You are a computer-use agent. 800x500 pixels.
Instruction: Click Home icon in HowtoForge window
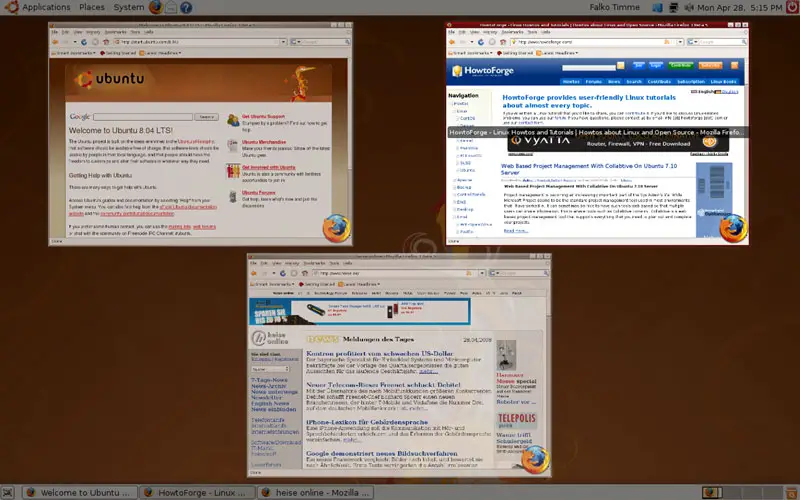click(x=503, y=42)
